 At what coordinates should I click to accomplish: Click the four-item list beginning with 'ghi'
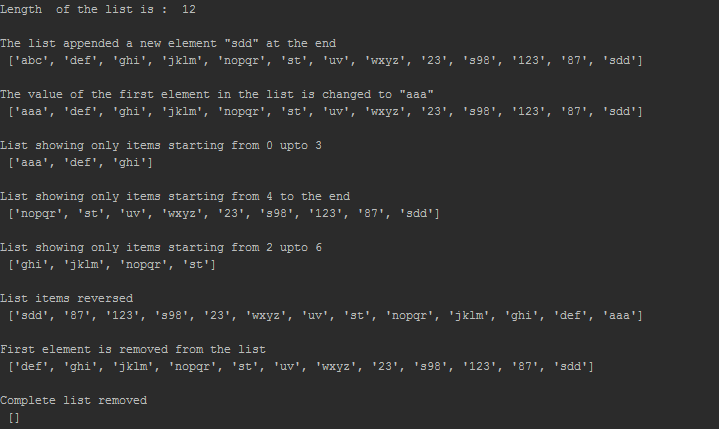[x=111, y=264]
